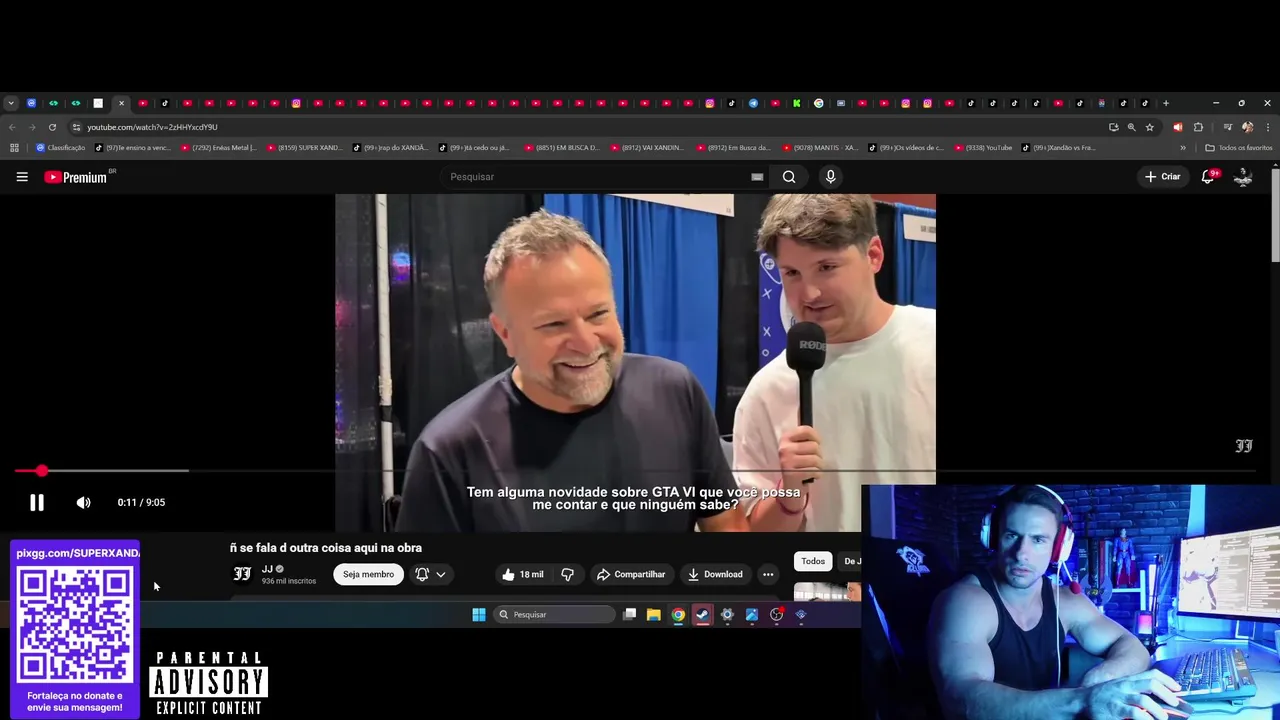Open File Explorer from the taskbar

tap(653, 614)
